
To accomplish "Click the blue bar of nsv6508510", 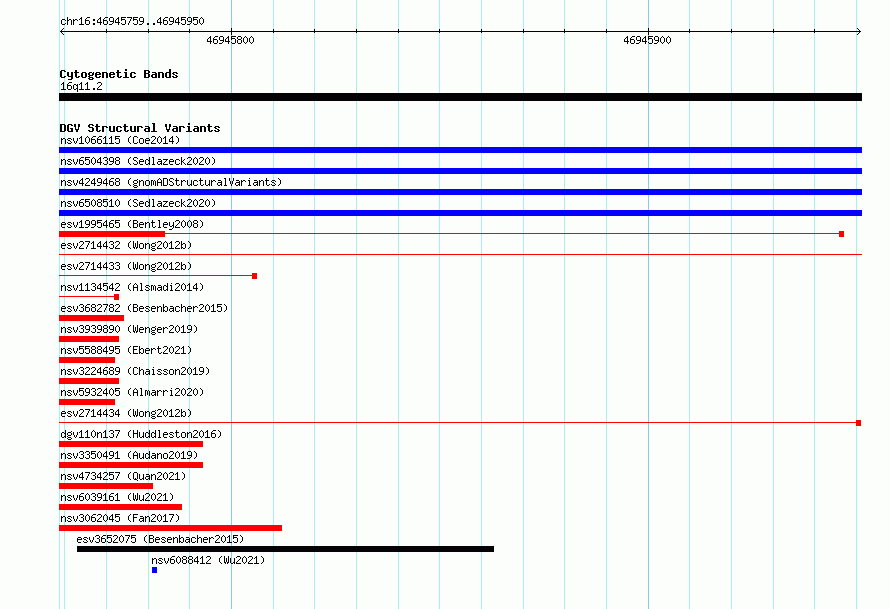I will 460,213.
